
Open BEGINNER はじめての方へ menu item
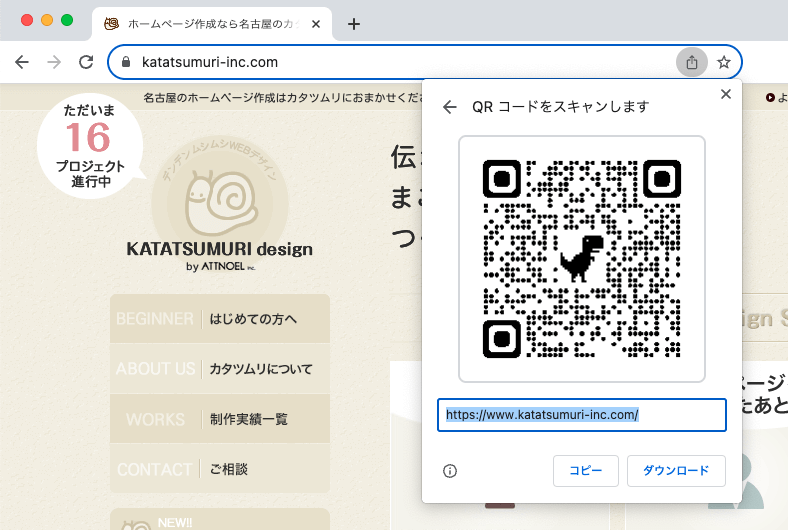(x=220, y=319)
